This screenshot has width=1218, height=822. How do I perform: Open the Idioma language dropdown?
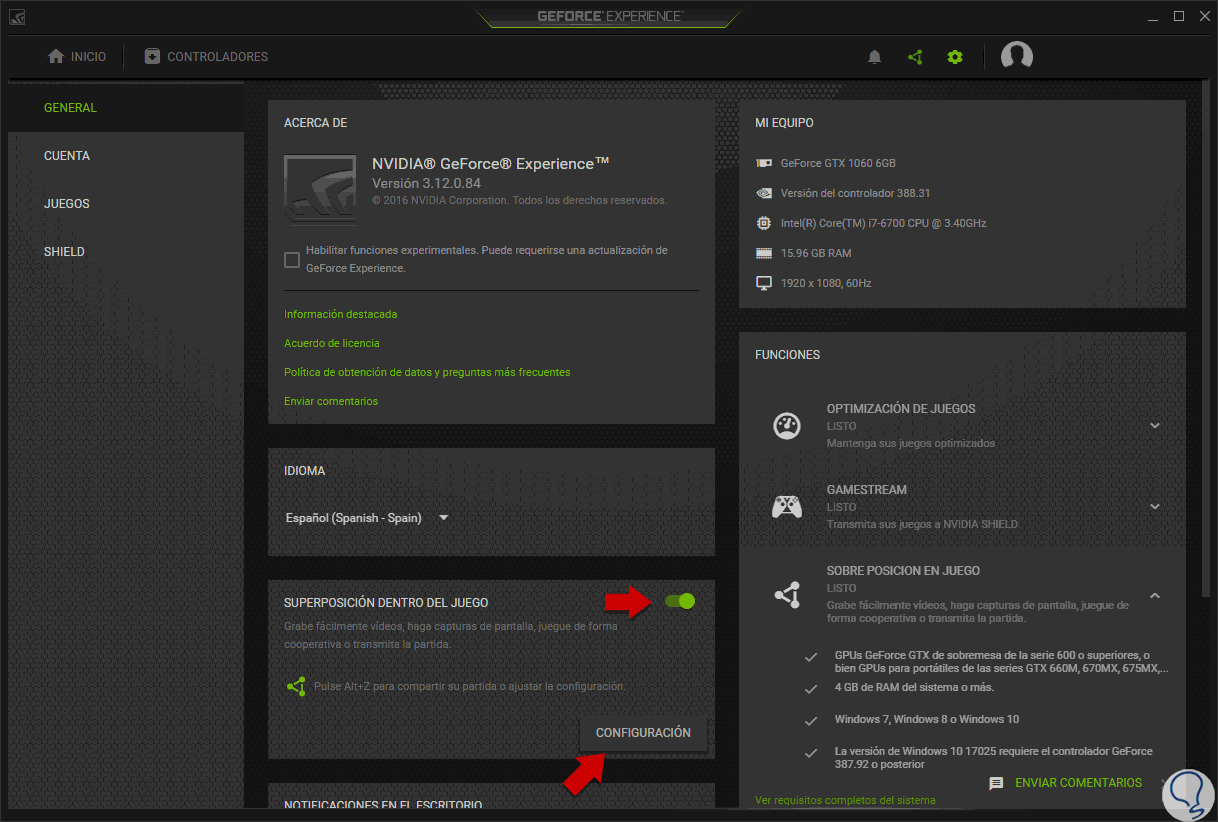pos(368,518)
